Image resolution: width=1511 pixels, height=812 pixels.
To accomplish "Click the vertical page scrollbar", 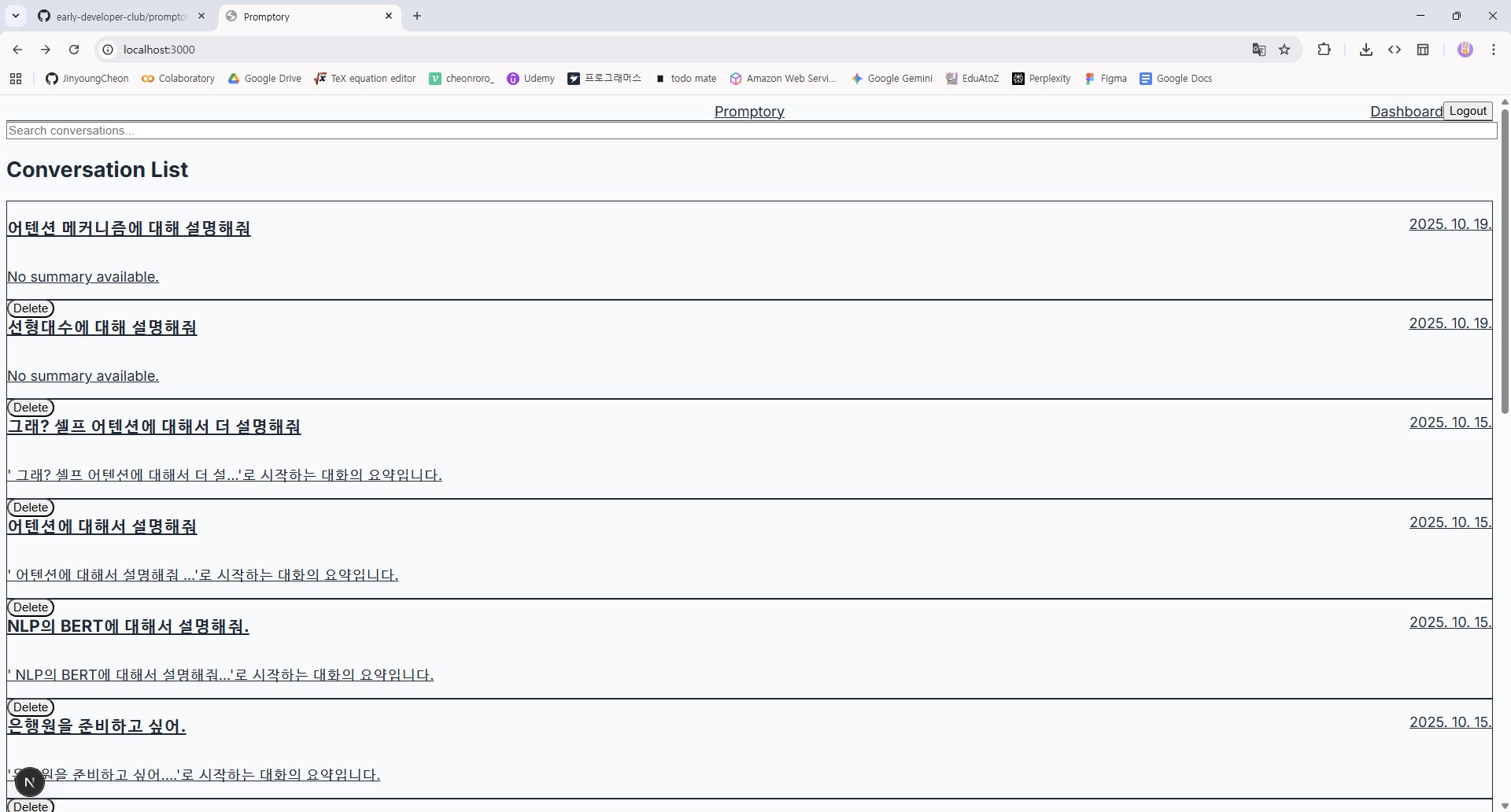I will [x=1505, y=261].
